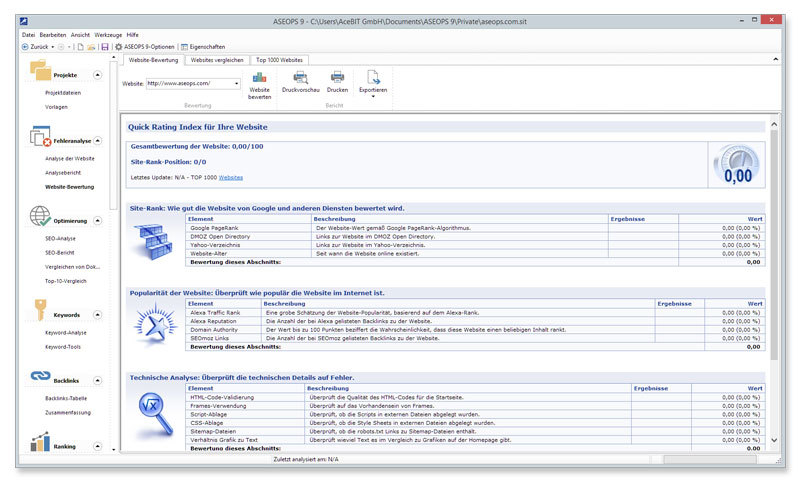Viewport: 800px width, 492px height.
Task: Open SEO-Bericht in sidebar
Action: (59, 253)
